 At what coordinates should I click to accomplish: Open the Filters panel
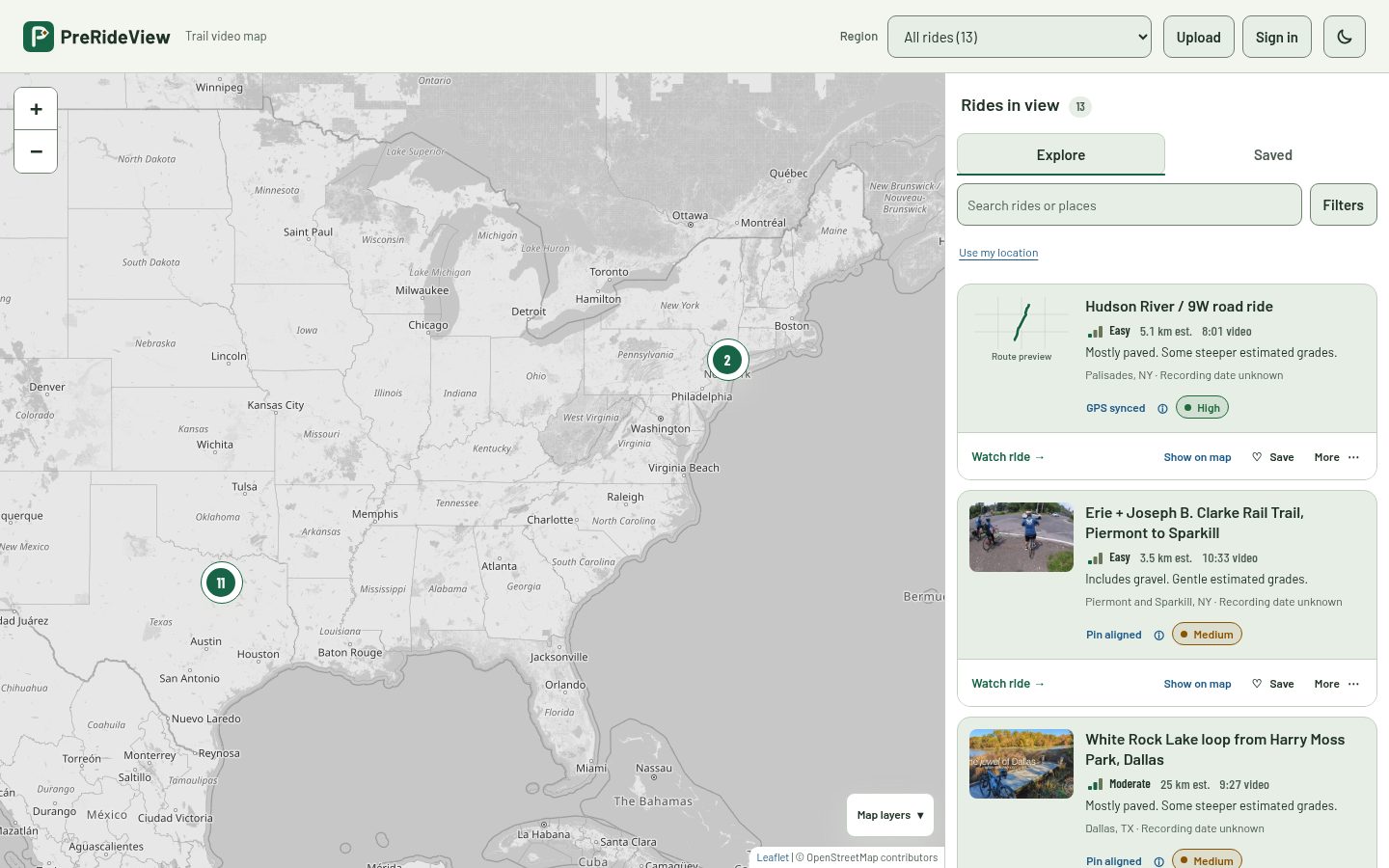pyautogui.click(x=1344, y=204)
